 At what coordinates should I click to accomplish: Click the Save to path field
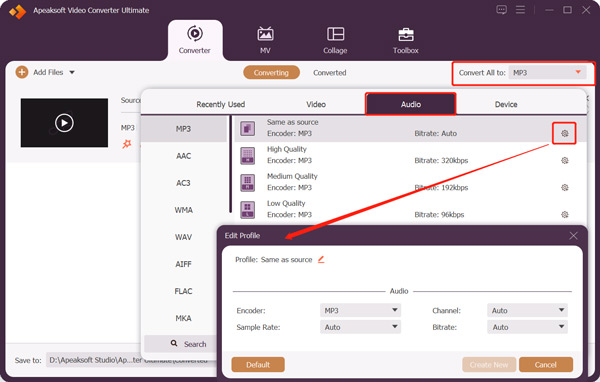click(x=131, y=360)
